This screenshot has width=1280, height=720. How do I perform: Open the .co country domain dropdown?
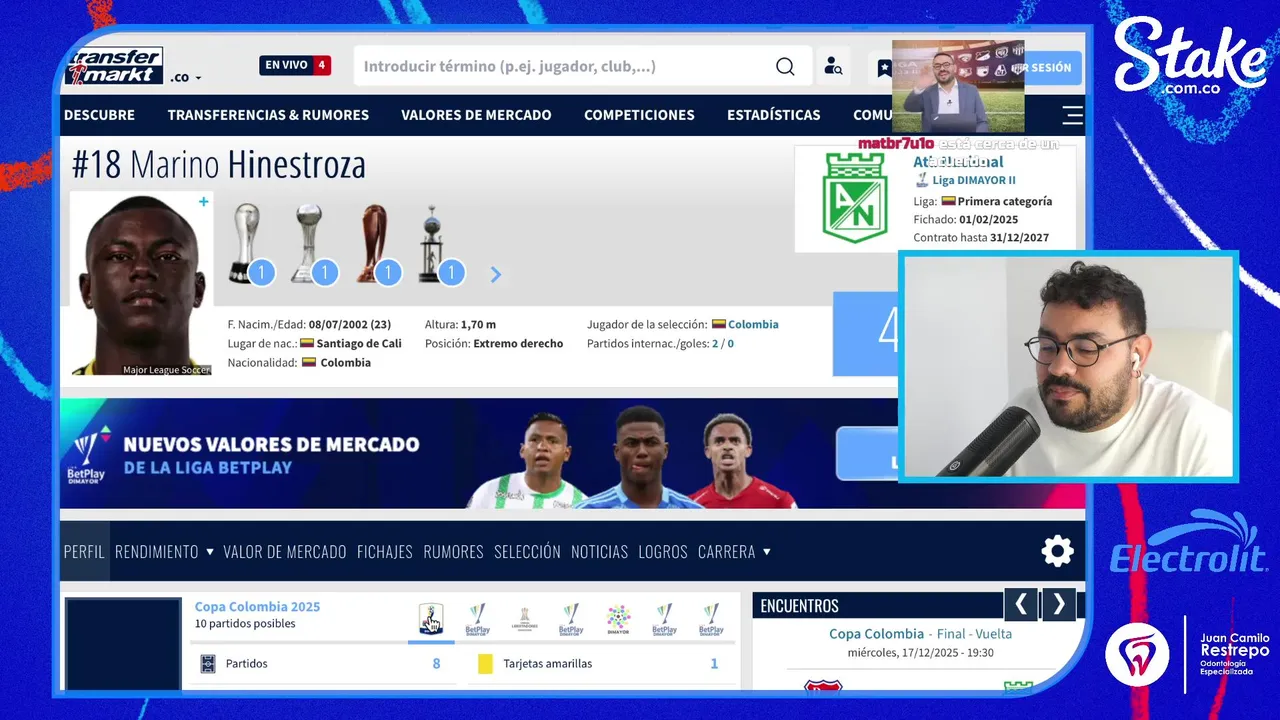pyautogui.click(x=185, y=77)
